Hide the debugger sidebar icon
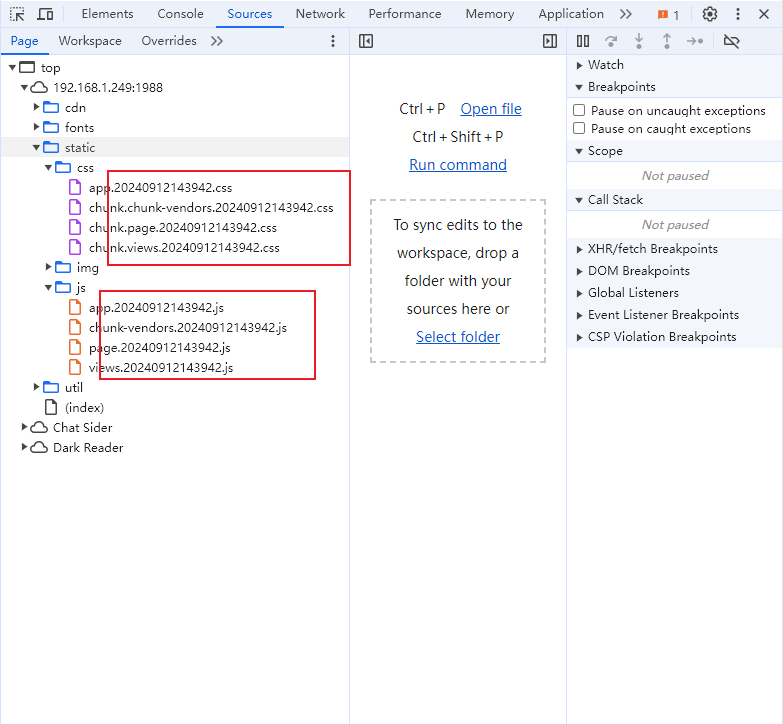The image size is (783, 724). (550, 41)
